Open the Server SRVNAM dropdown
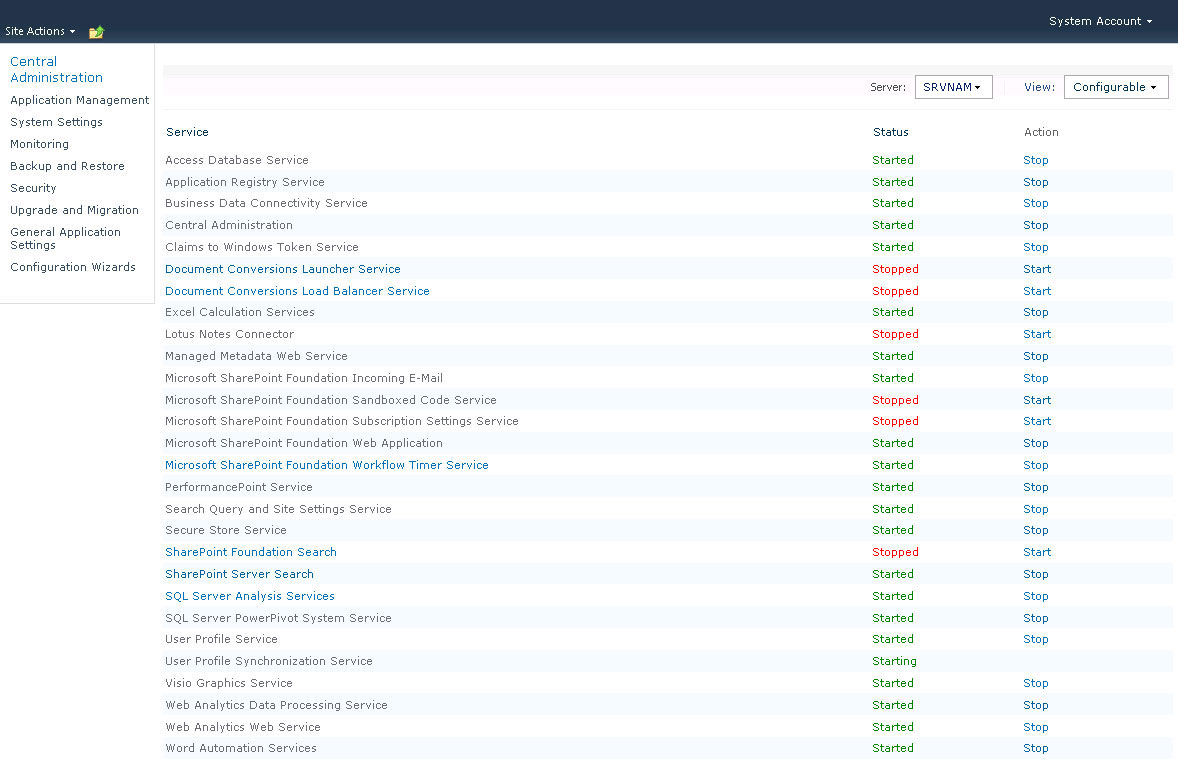Screen dimensions: 1178x766 click(953, 87)
